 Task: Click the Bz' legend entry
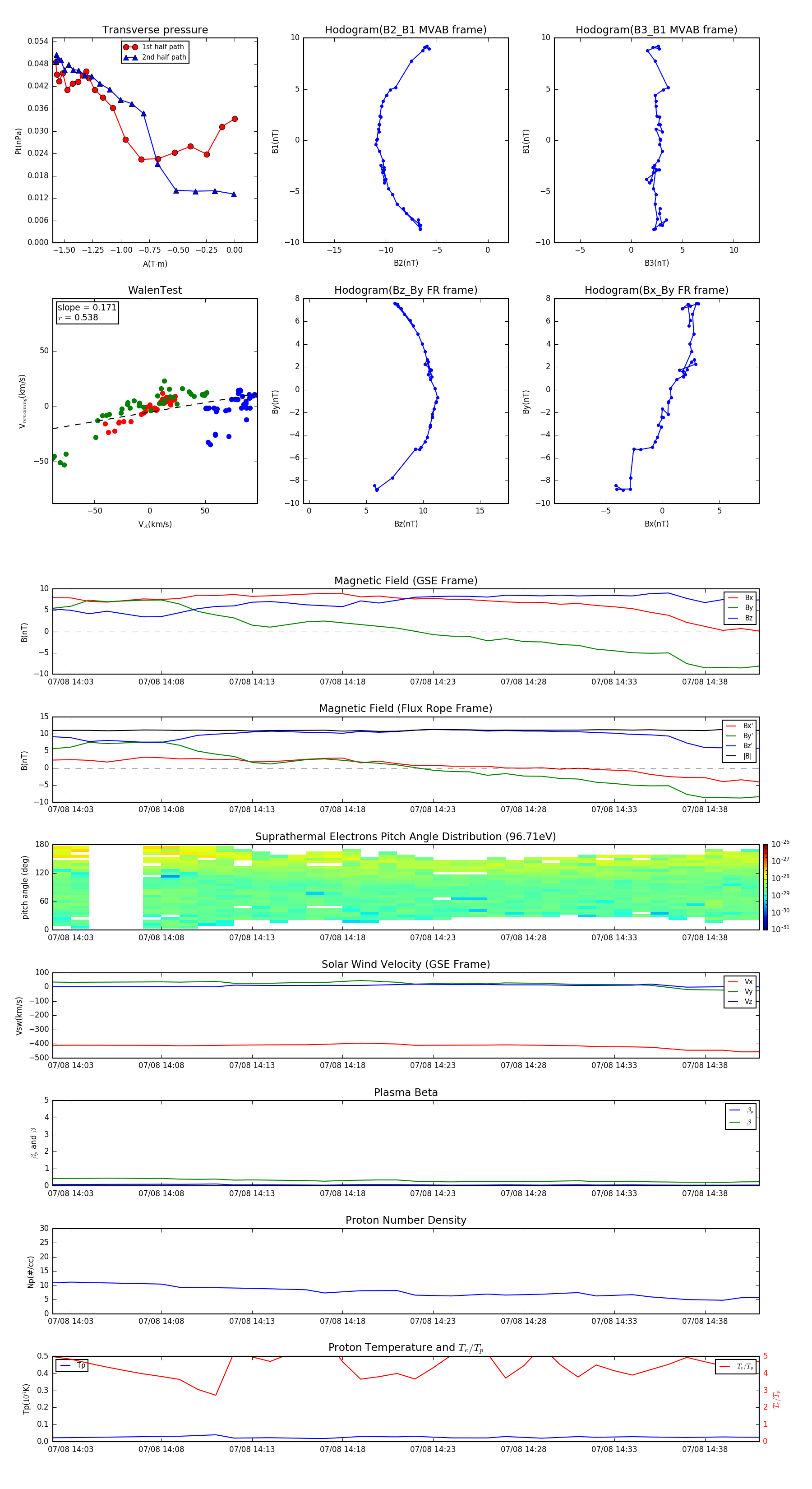coord(740,746)
